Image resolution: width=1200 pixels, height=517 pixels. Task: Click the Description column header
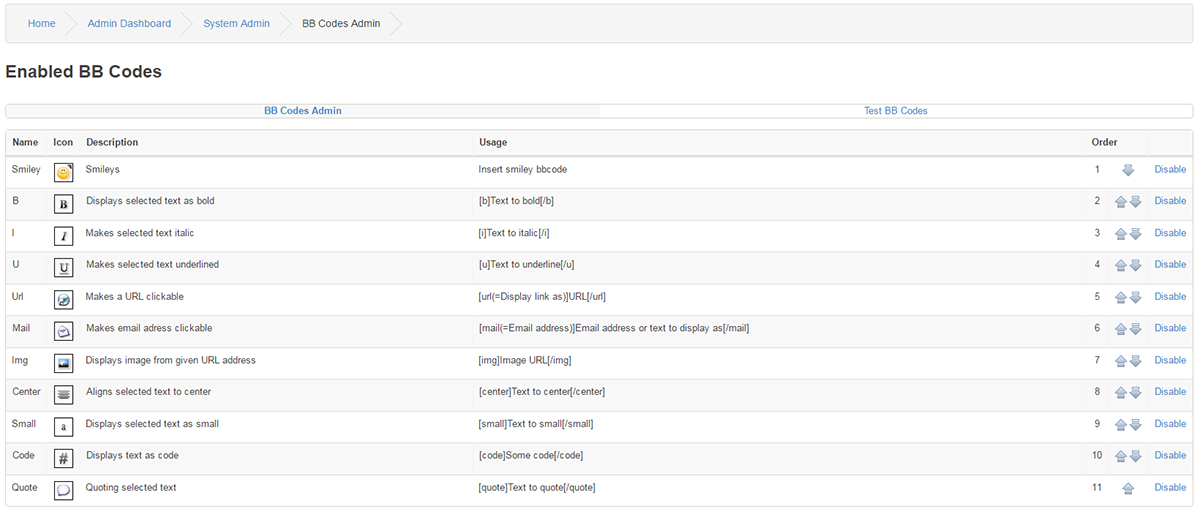pos(112,142)
